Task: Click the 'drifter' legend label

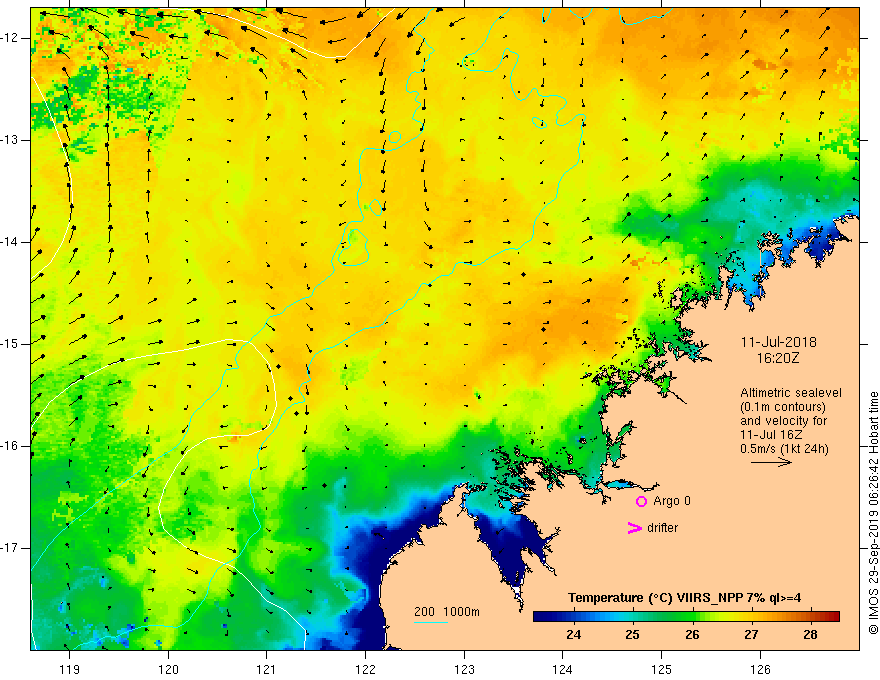Action: 662,528
